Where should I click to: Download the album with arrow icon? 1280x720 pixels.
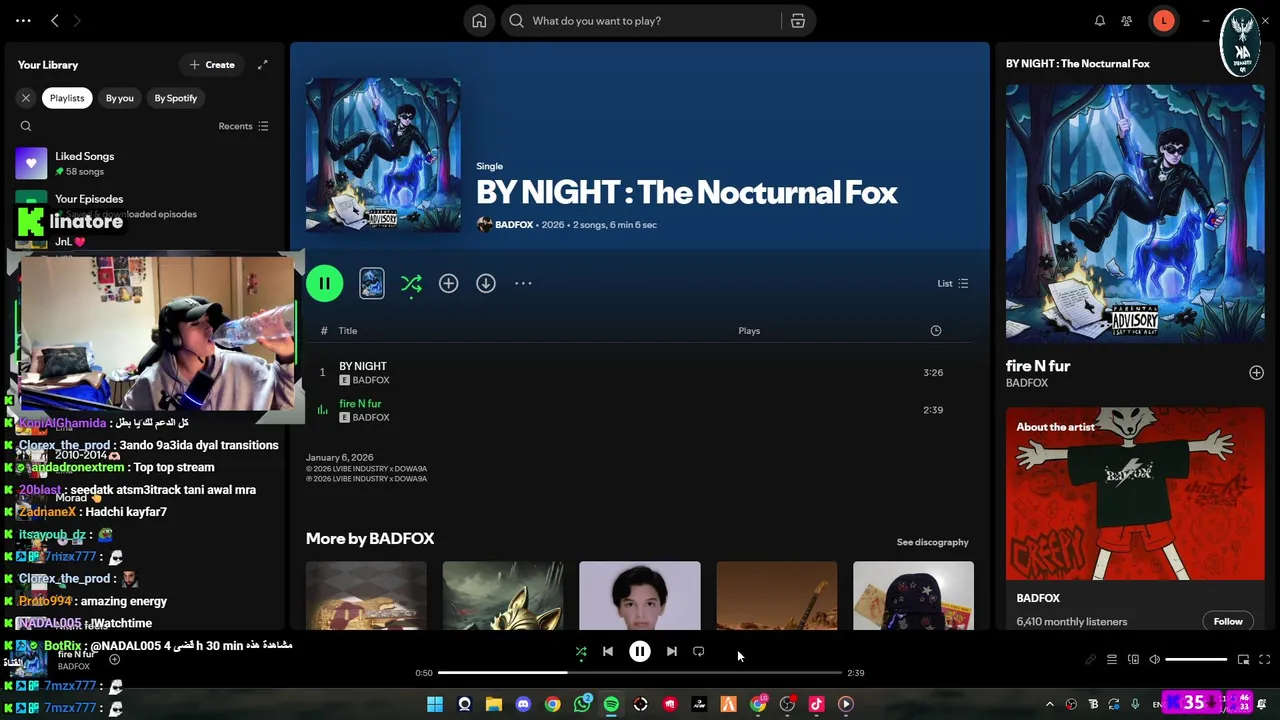(486, 284)
